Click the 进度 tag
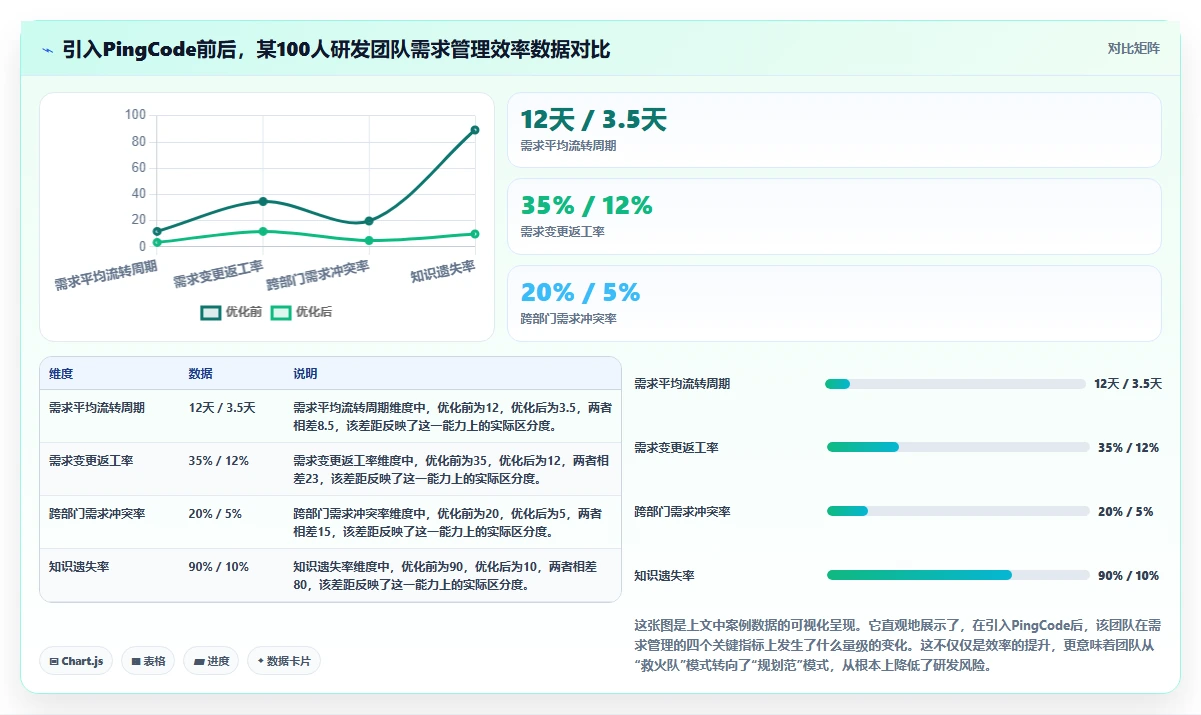The image size is (1201, 715). point(211,661)
